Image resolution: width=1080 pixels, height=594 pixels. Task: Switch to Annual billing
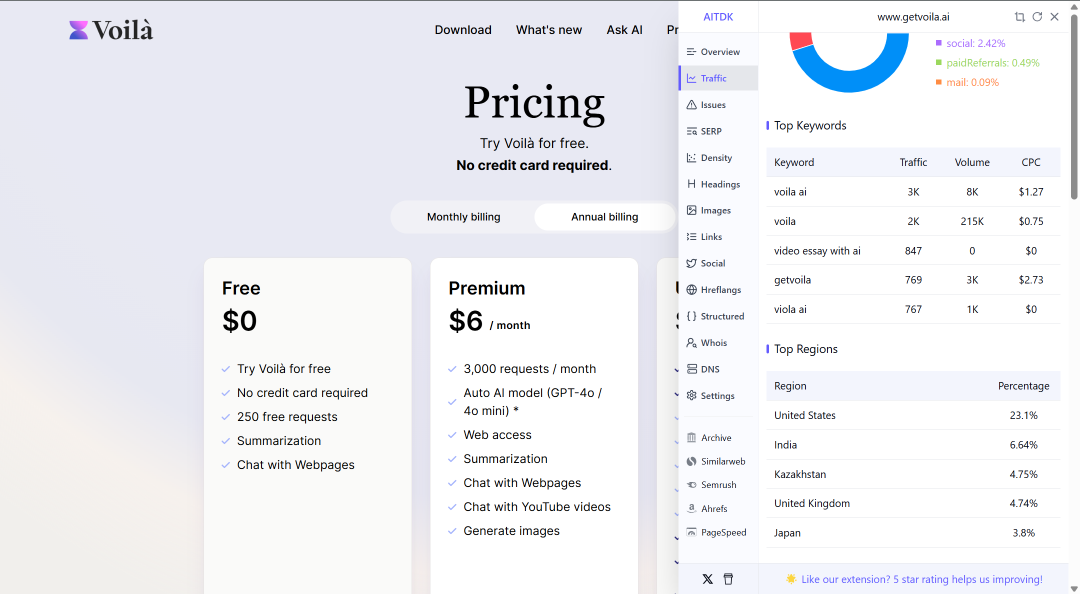(605, 216)
